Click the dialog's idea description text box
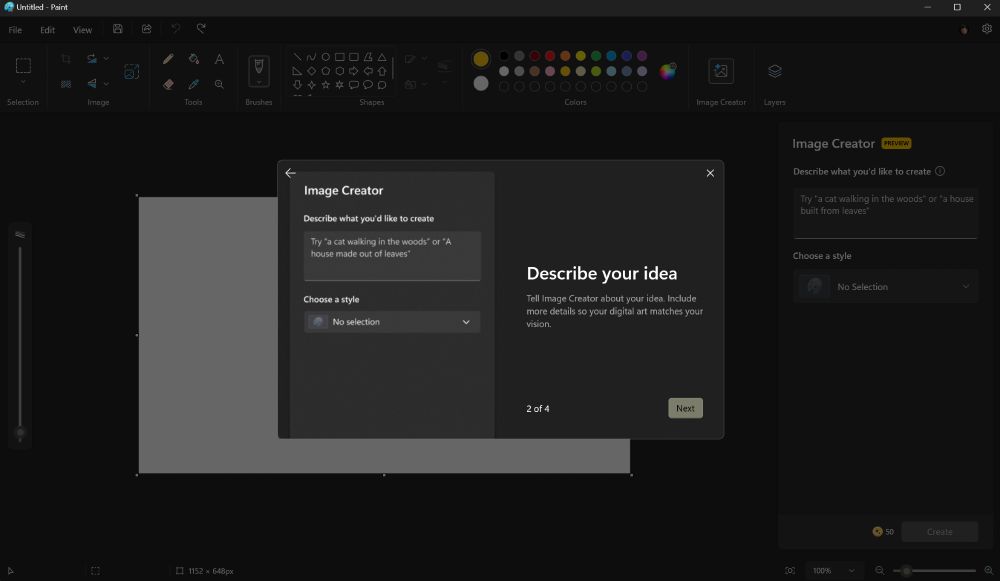The height and width of the screenshot is (581, 1000). [x=392, y=256]
